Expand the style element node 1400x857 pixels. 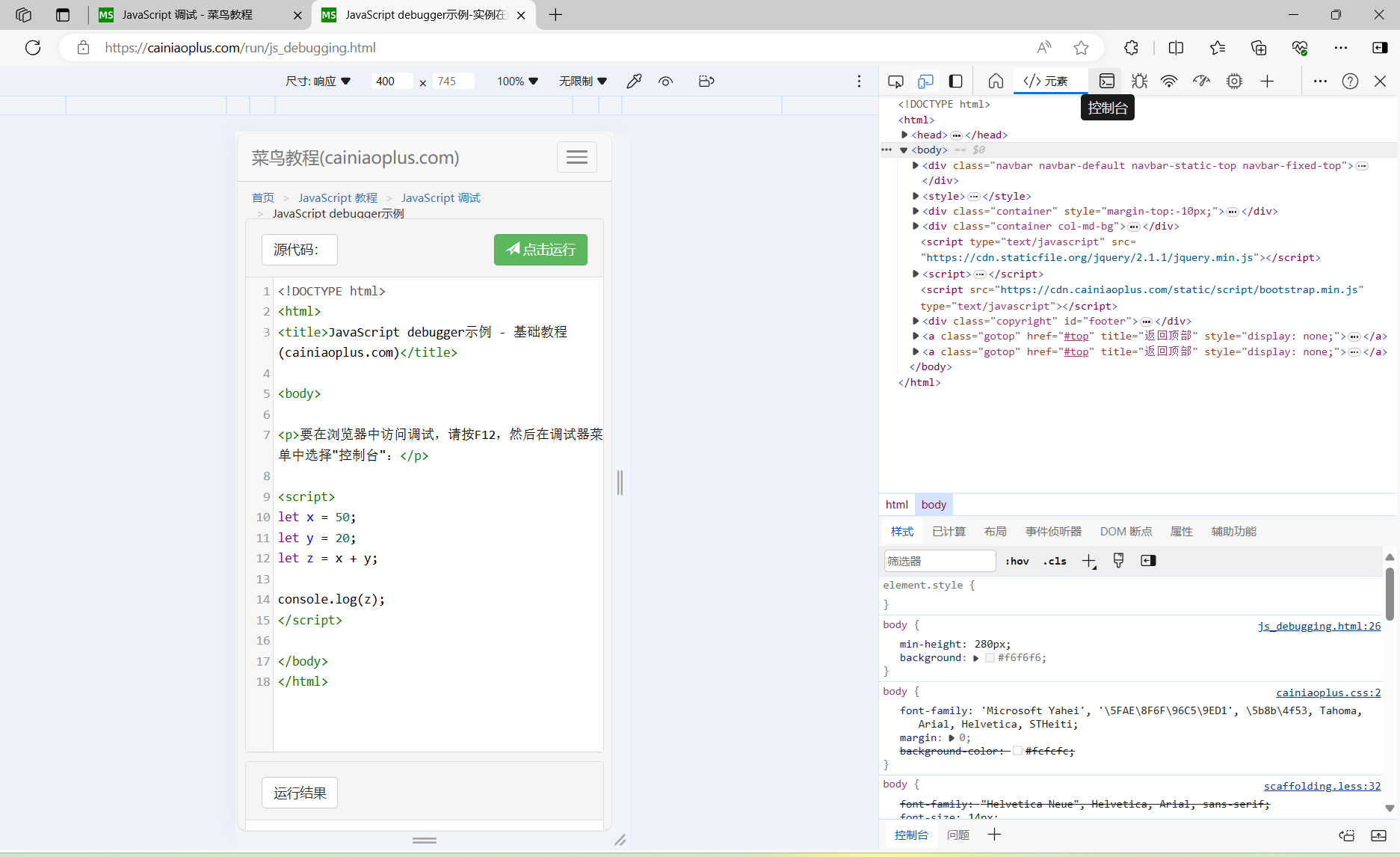pyautogui.click(x=916, y=196)
